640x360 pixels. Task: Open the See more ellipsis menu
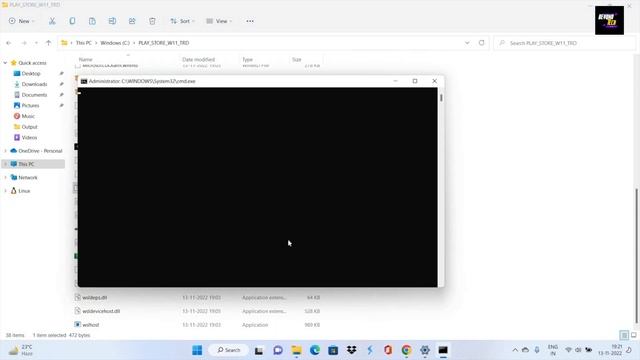click(x=250, y=21)
